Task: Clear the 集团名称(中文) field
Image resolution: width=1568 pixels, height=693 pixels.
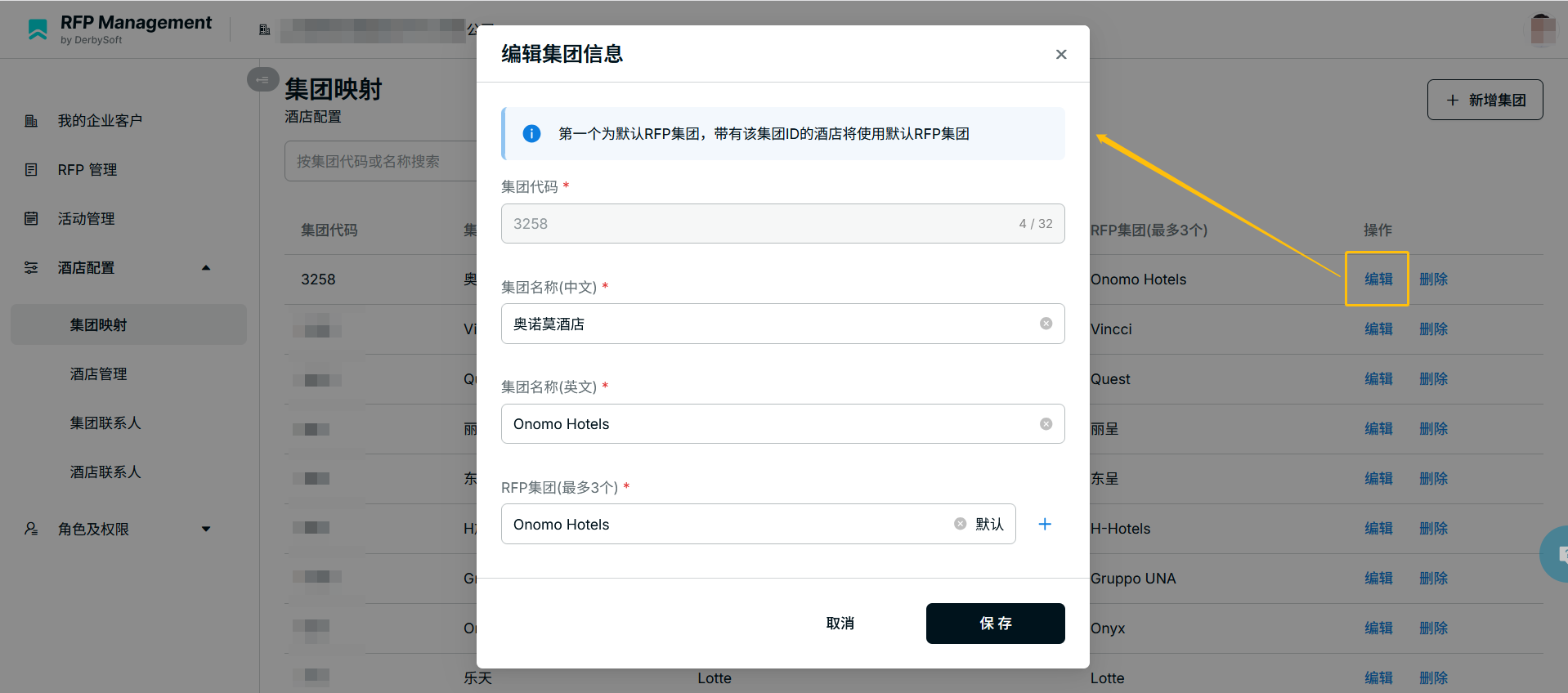Action: click(1046, 324)
